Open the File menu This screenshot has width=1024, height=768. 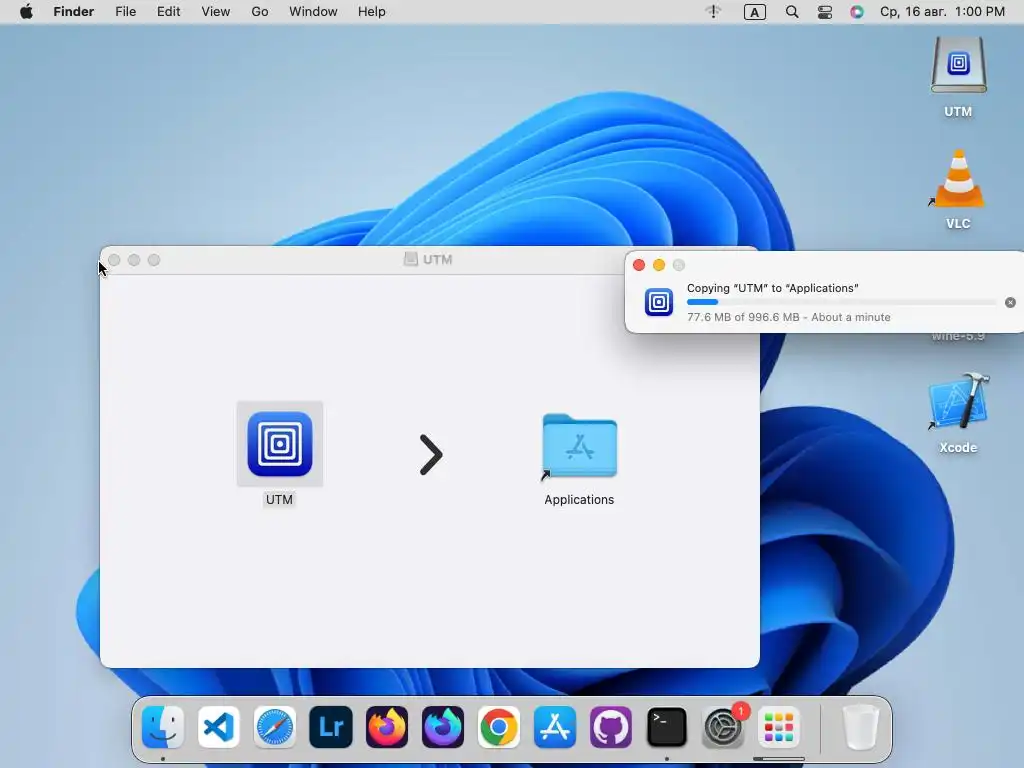125,12
